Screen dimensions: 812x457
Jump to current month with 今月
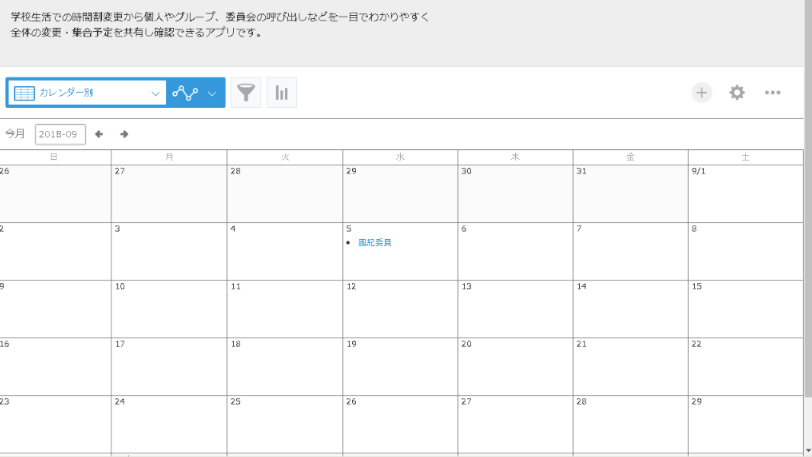pyautogui.click(x=14, y=134)
